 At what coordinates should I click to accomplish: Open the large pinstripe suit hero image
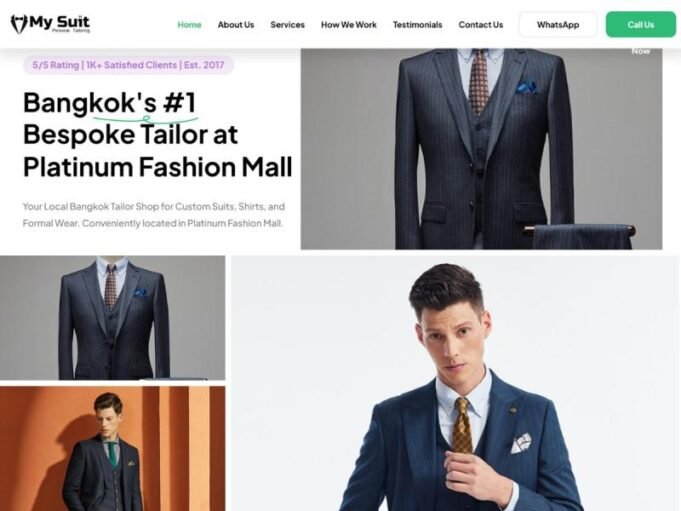pos(481,149)
